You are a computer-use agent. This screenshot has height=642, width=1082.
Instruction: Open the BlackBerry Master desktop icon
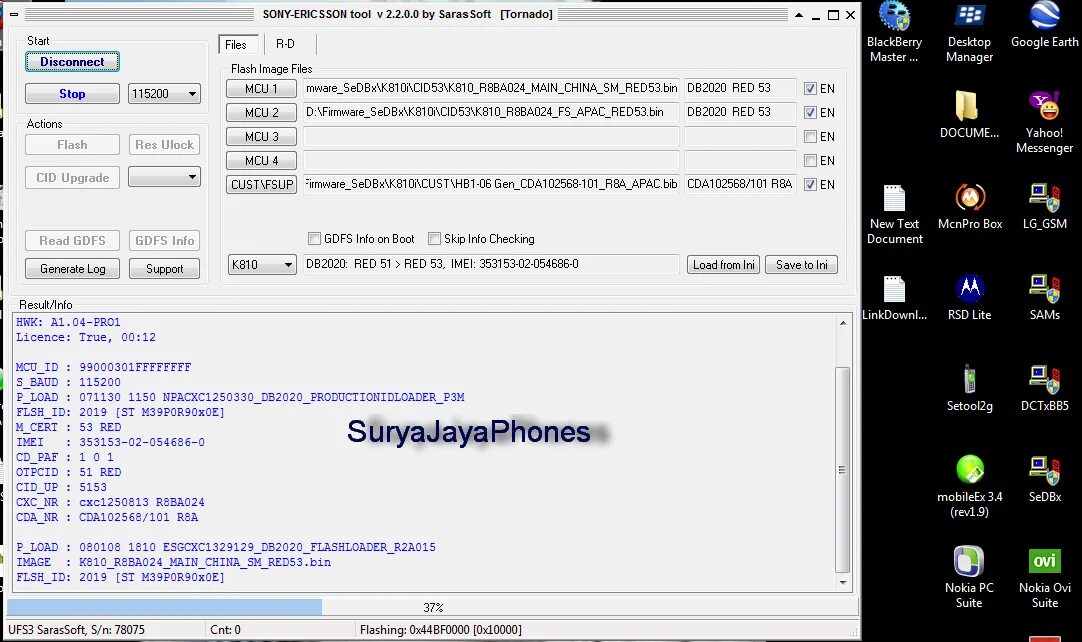[x=894, y=17]
